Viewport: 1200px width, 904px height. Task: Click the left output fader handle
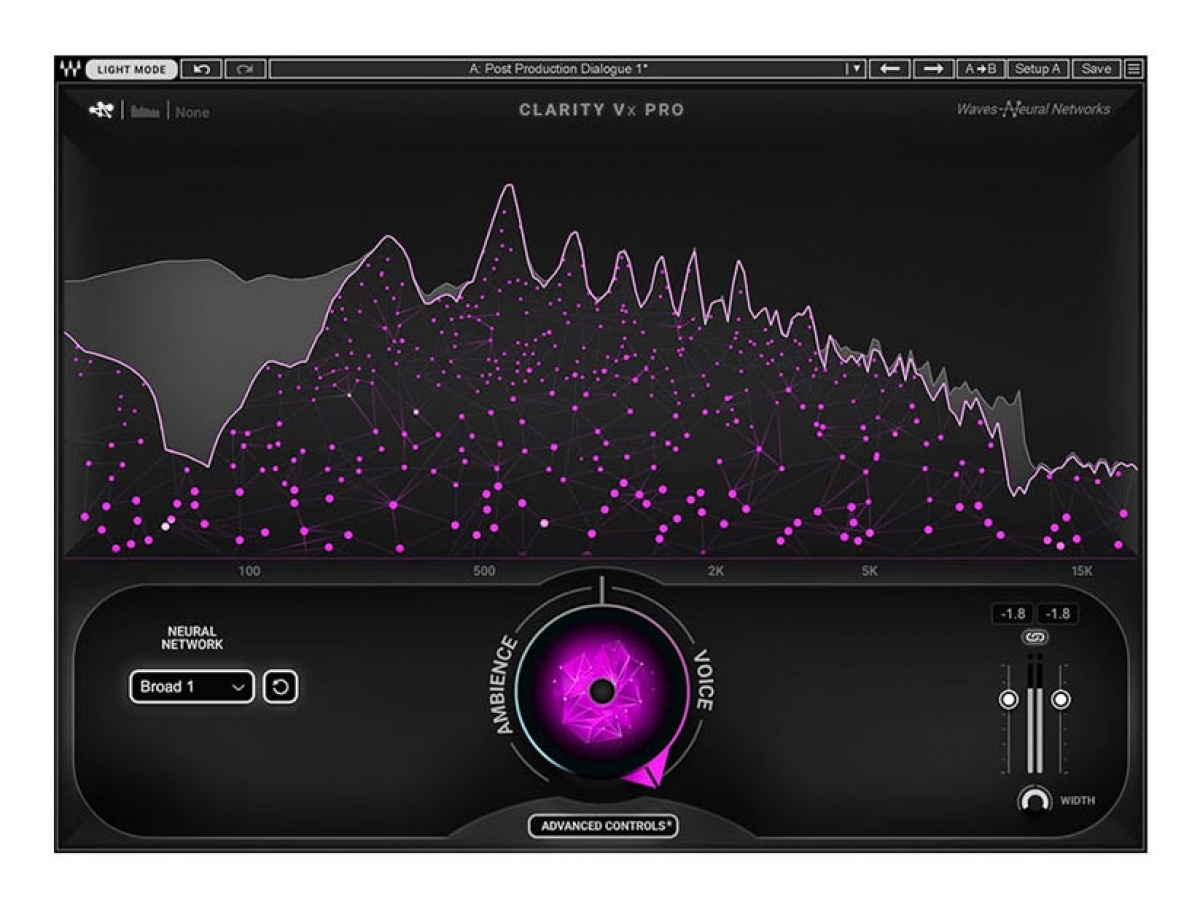[1009, 699]
